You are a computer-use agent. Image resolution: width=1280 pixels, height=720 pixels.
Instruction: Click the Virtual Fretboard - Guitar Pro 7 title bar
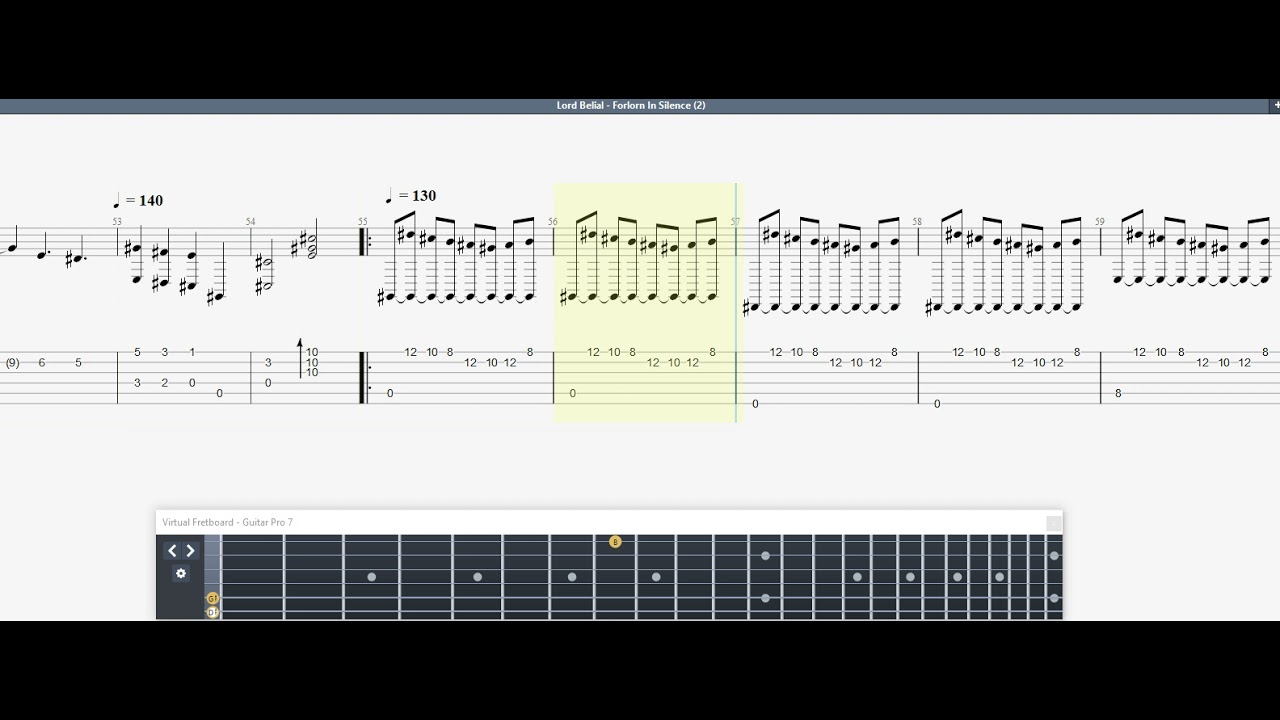point(609,522)
